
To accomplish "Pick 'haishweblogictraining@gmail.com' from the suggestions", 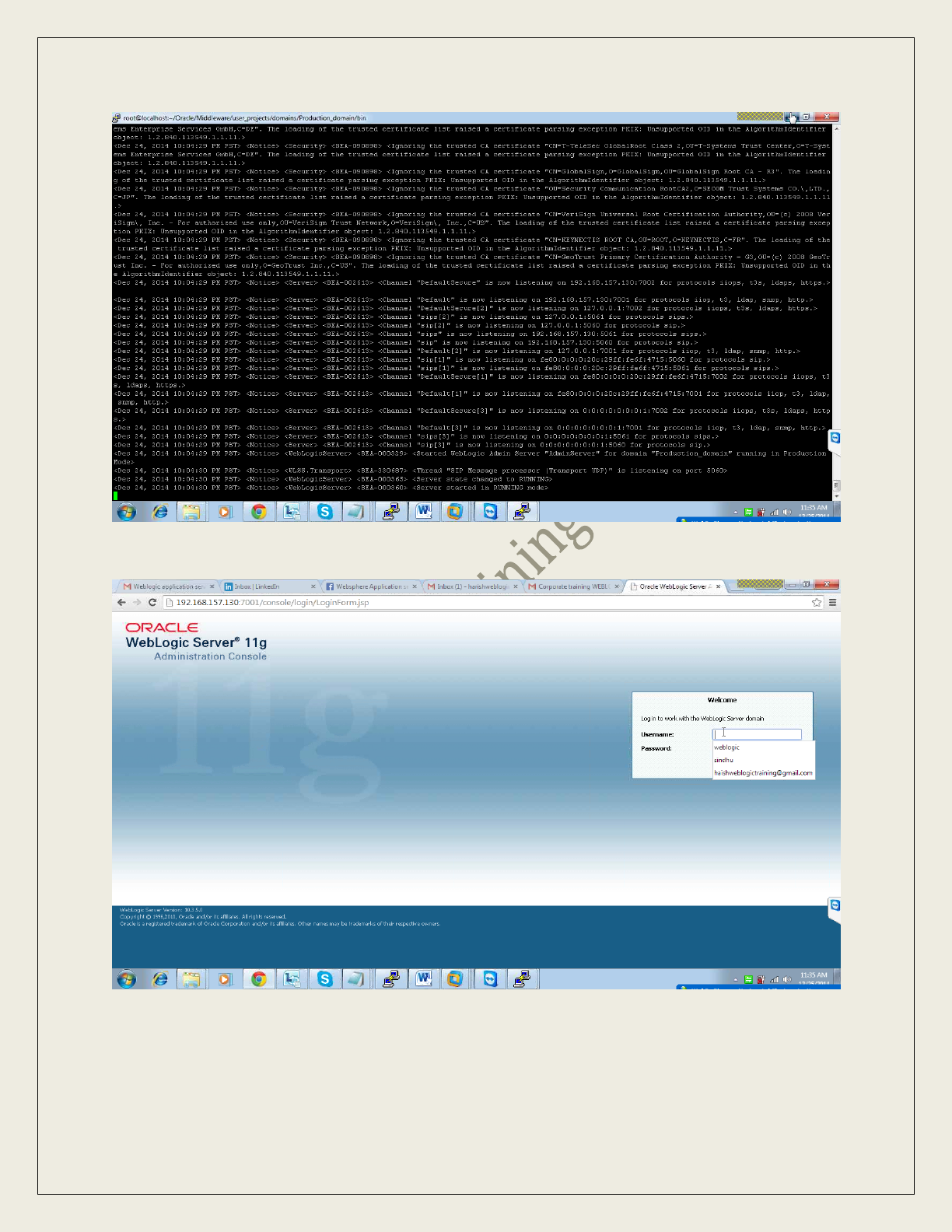I will [x=763, y=773].
